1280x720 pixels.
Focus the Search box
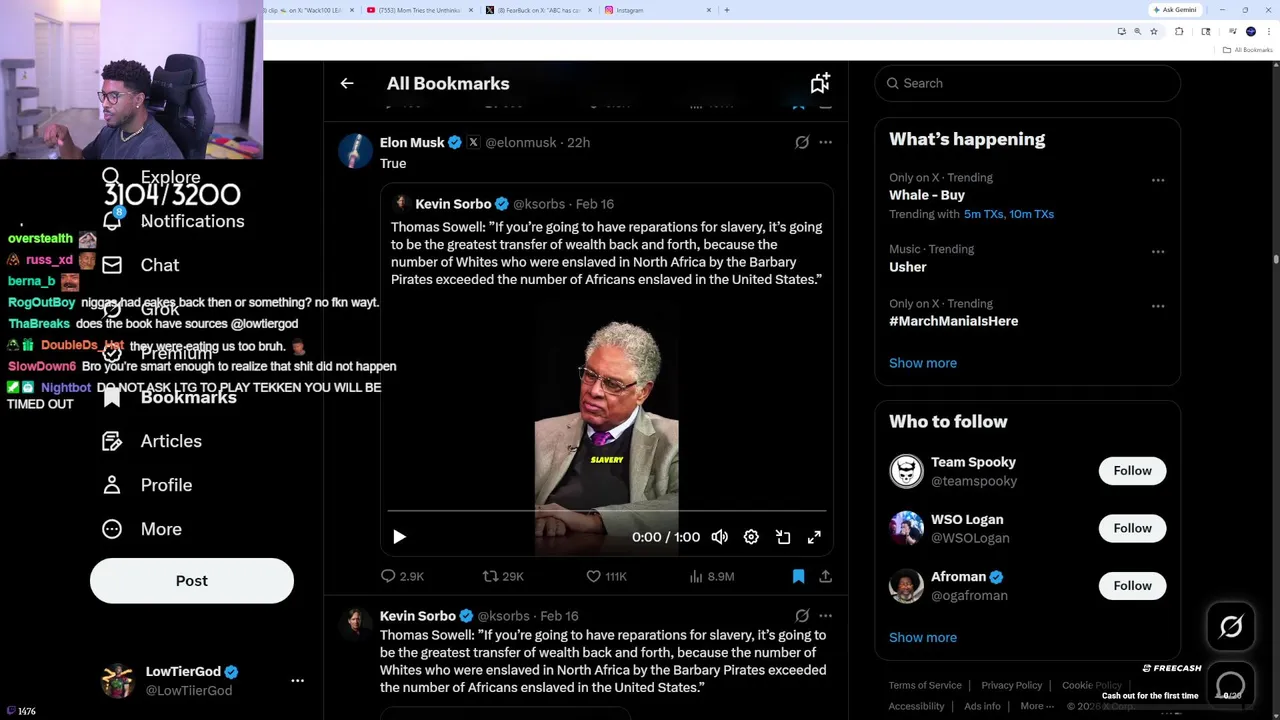click(1027, 84)
